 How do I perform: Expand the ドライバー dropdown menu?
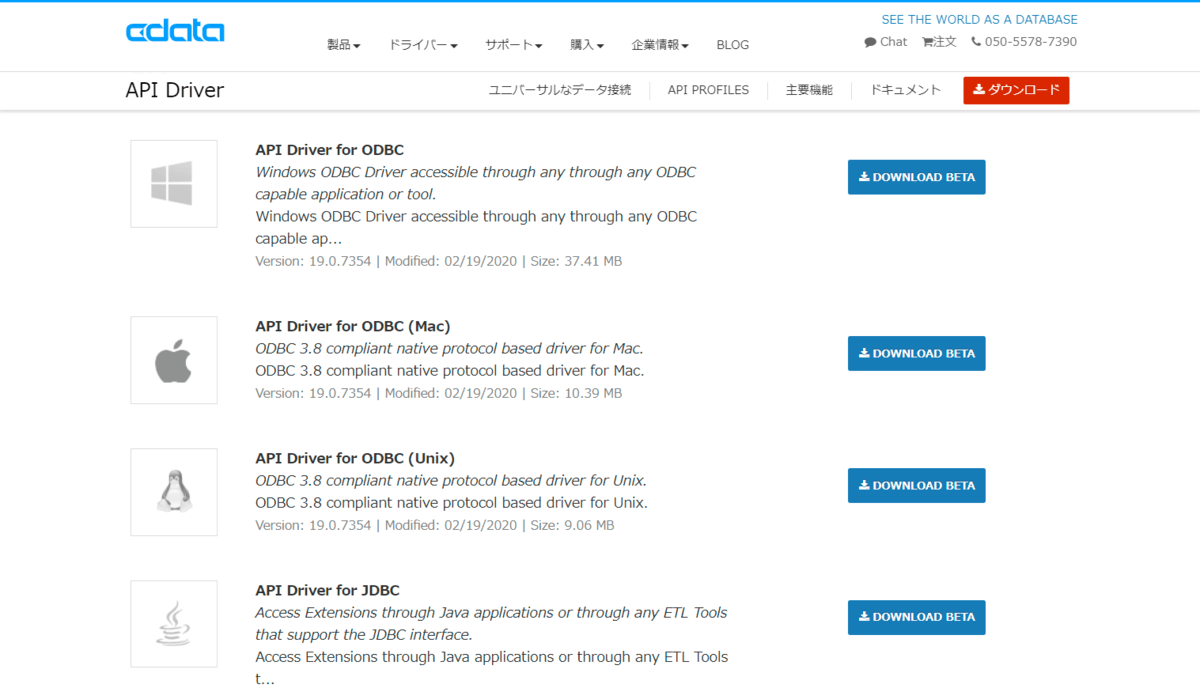pos(423,45)
